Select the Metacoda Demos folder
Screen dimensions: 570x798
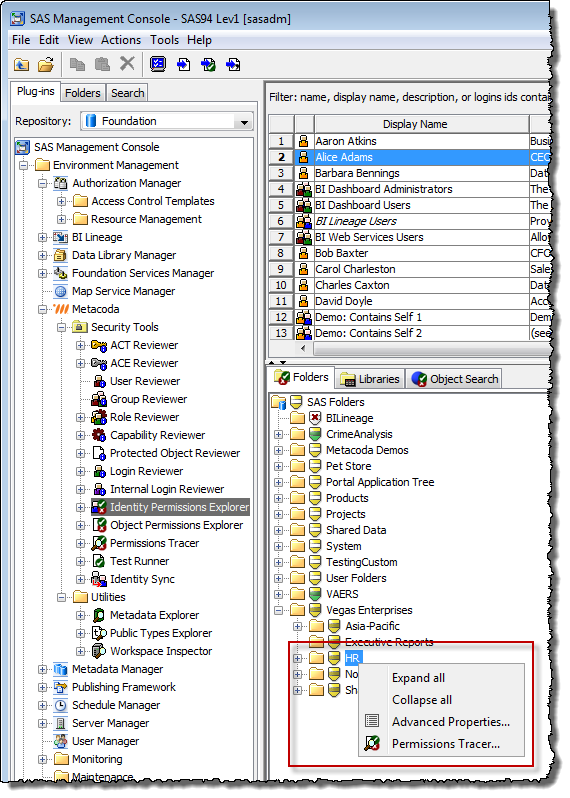click(x=367, y=450)
